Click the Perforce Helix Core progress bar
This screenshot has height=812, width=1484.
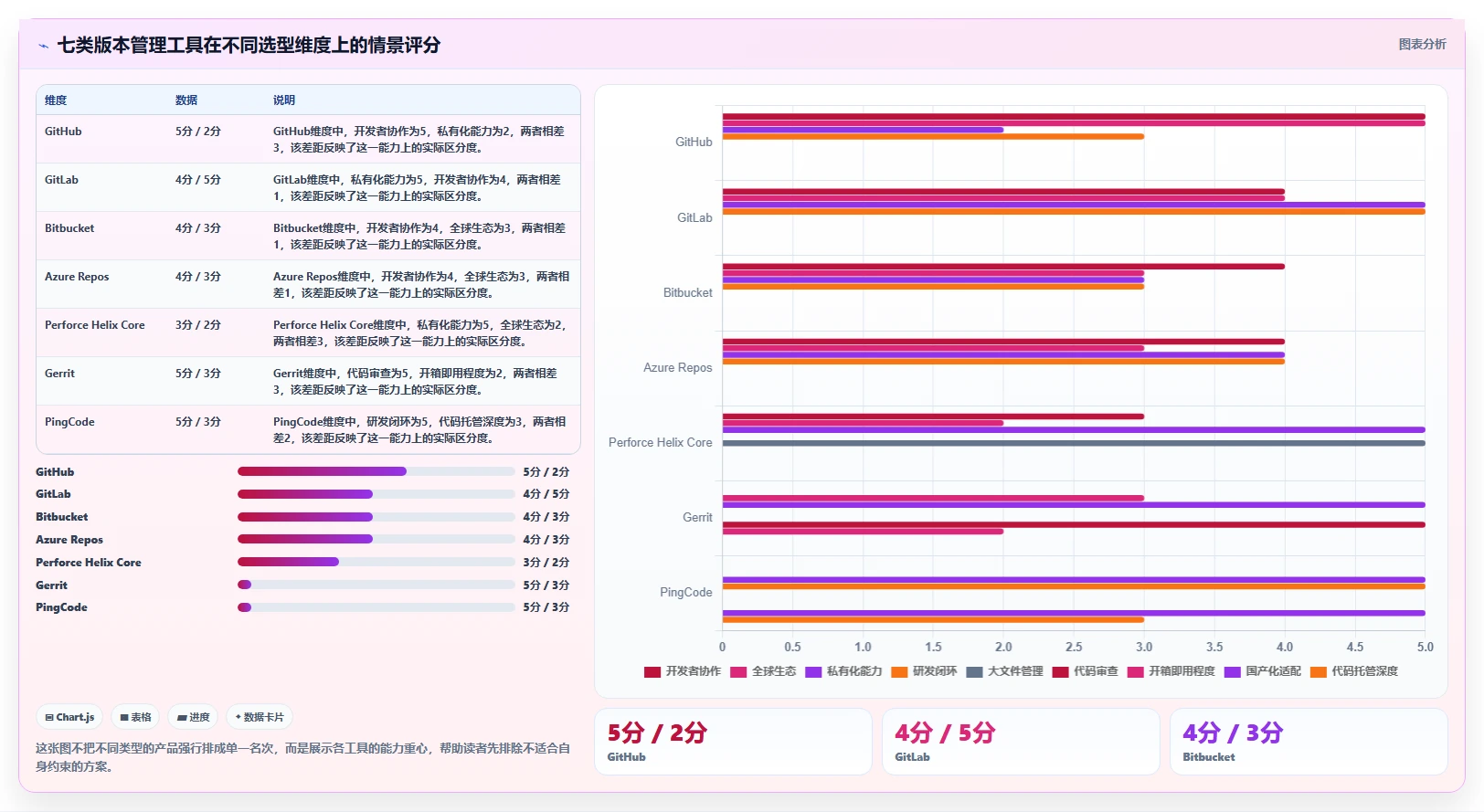coord(376,563)
